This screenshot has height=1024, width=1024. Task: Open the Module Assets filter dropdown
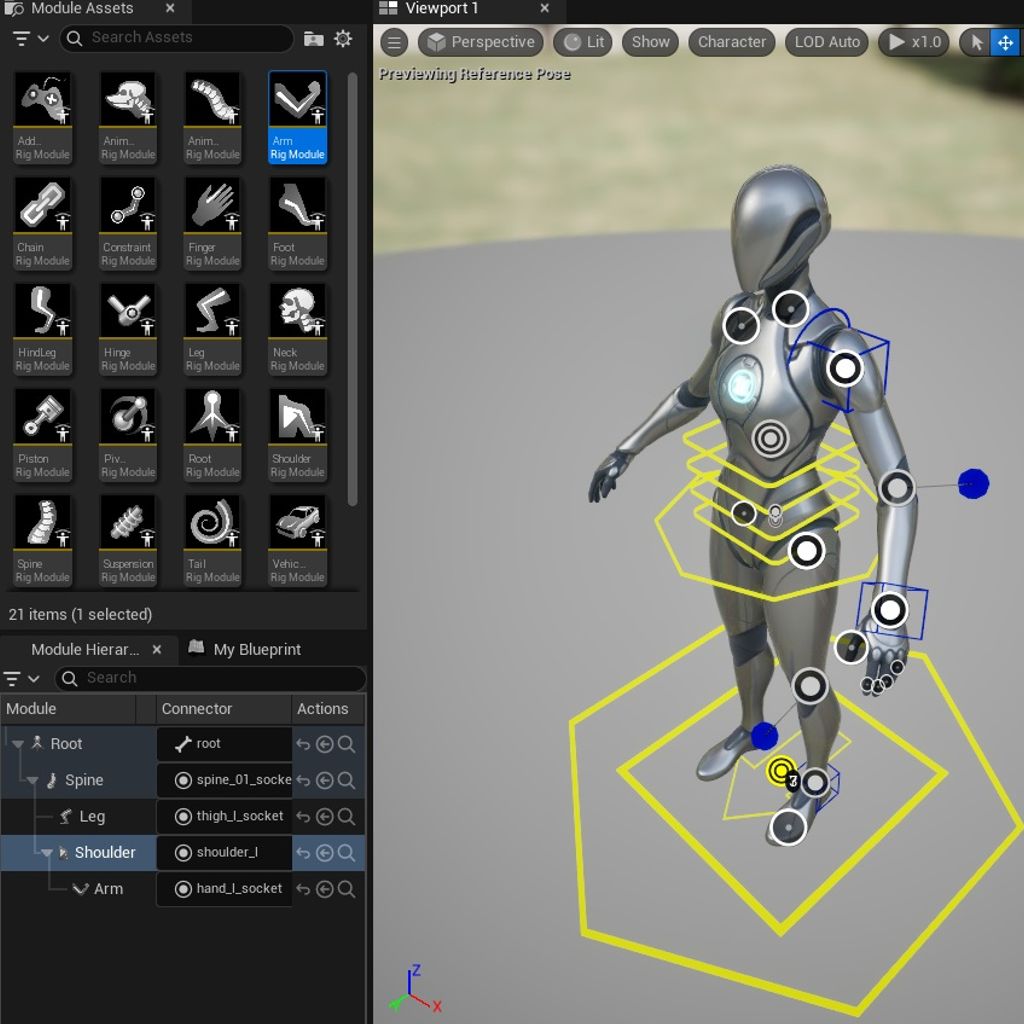[x=30, y=39]
